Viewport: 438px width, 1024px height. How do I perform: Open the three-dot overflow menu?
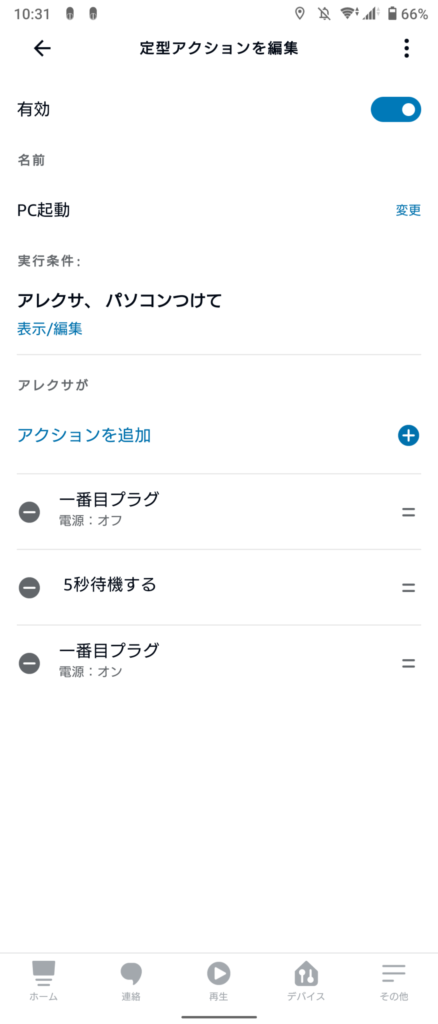(407, 48)
